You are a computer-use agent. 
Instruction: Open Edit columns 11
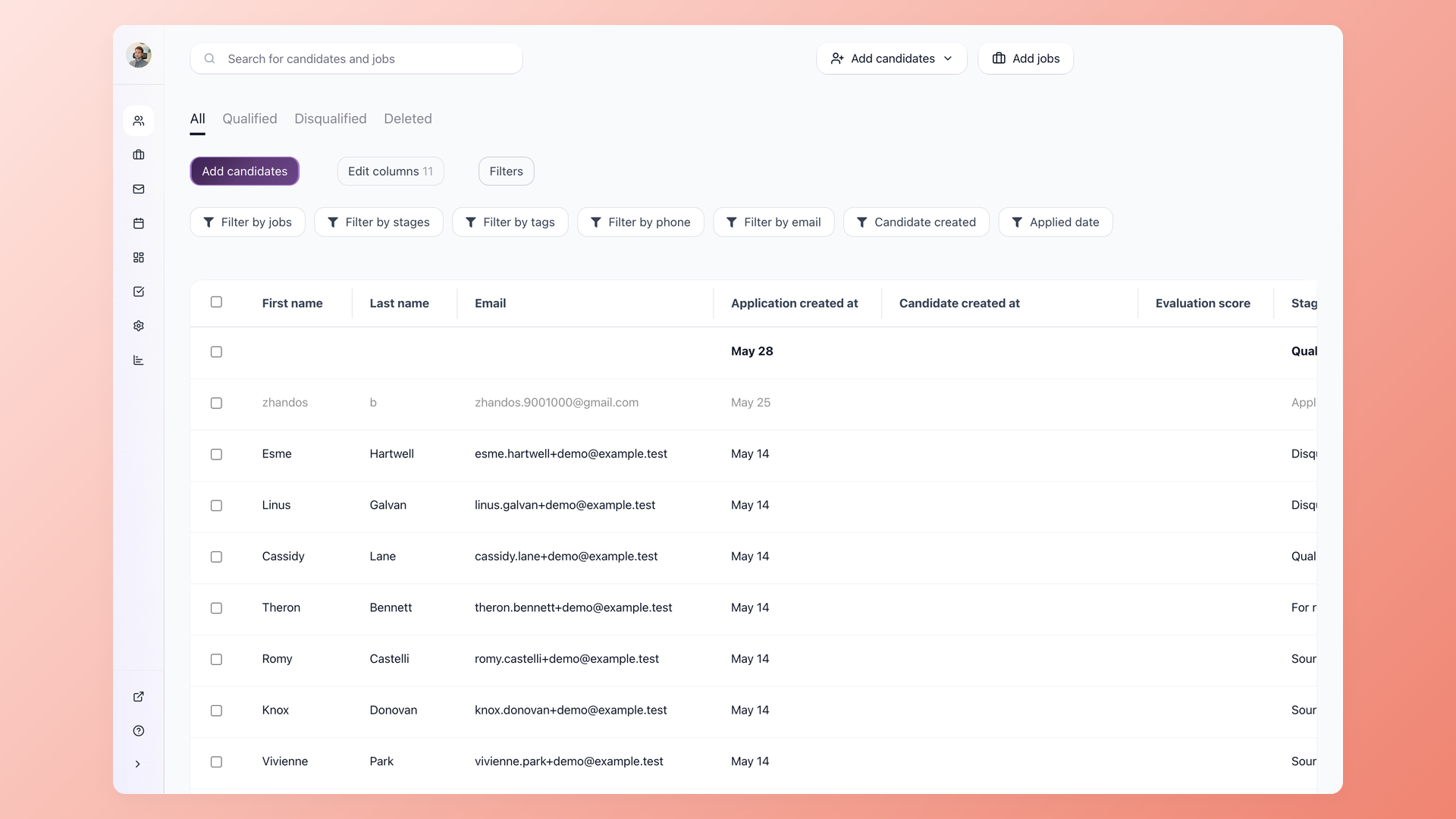pyautogui.click(x=391, y=171)
